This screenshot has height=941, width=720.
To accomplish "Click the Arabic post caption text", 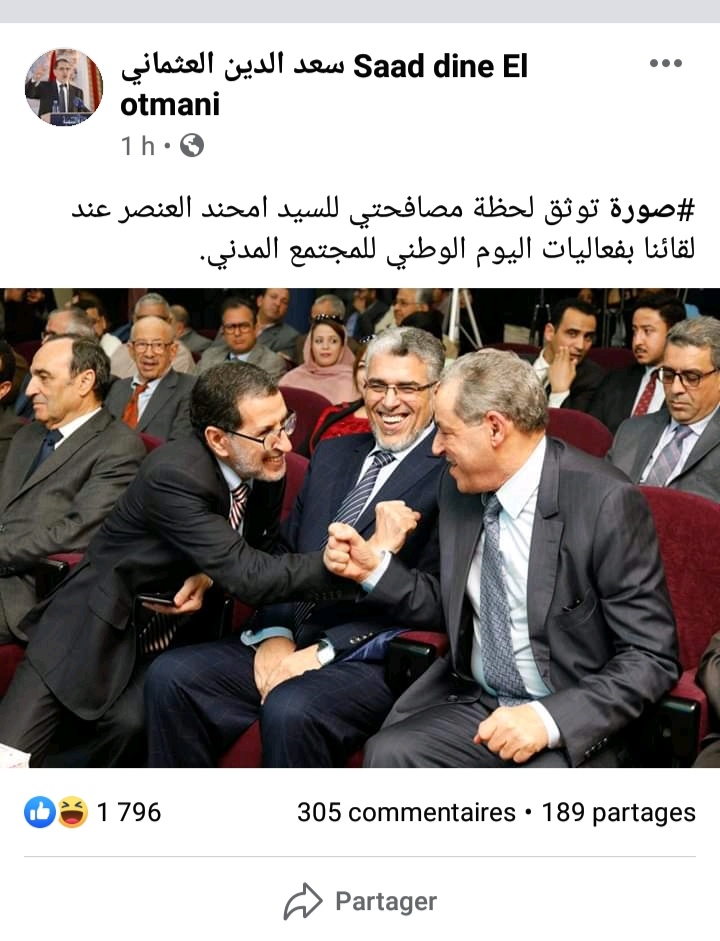I will (x=384, y=230).
